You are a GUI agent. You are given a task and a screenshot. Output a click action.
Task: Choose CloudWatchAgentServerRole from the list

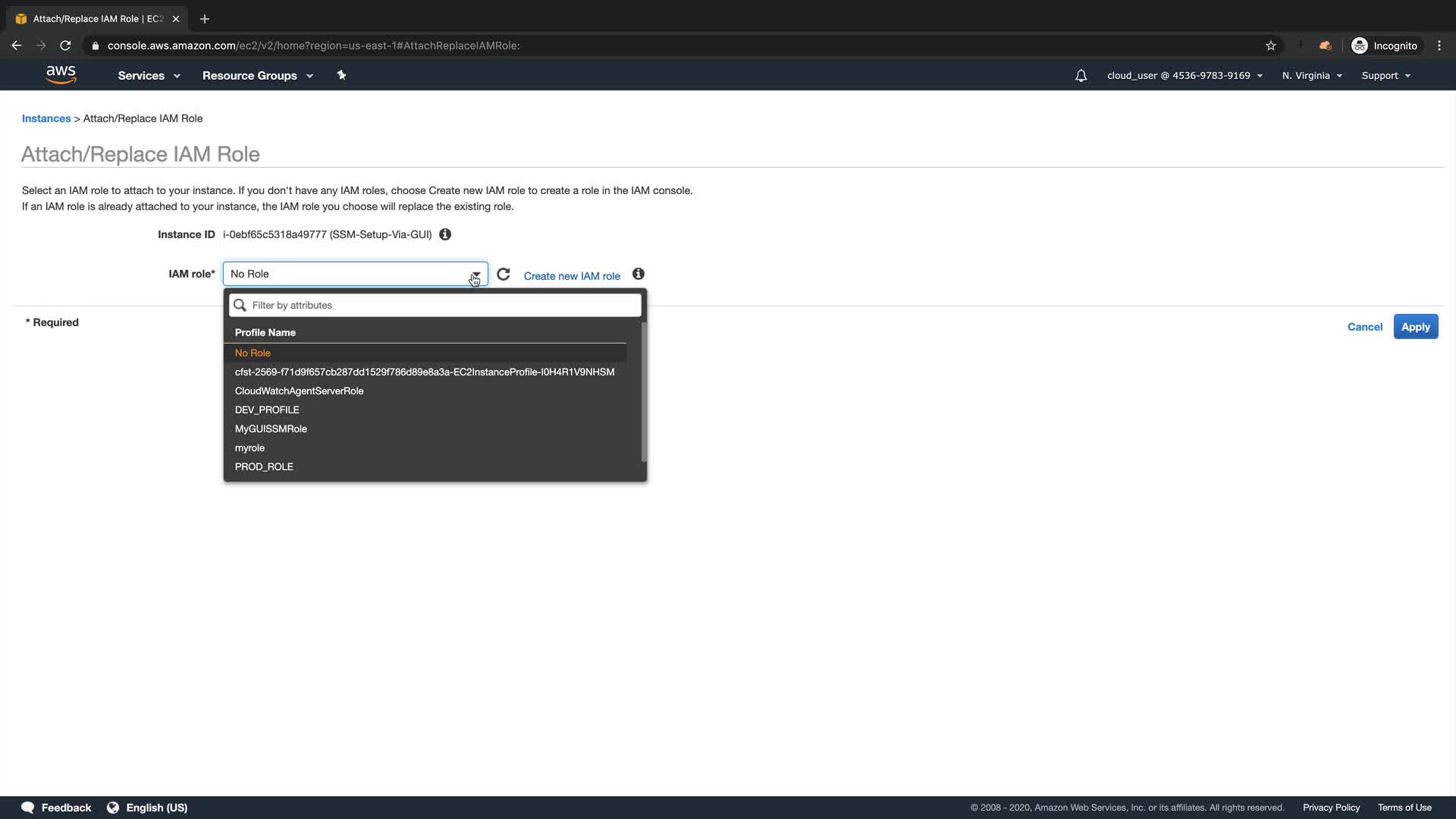(x=299, y=391)
